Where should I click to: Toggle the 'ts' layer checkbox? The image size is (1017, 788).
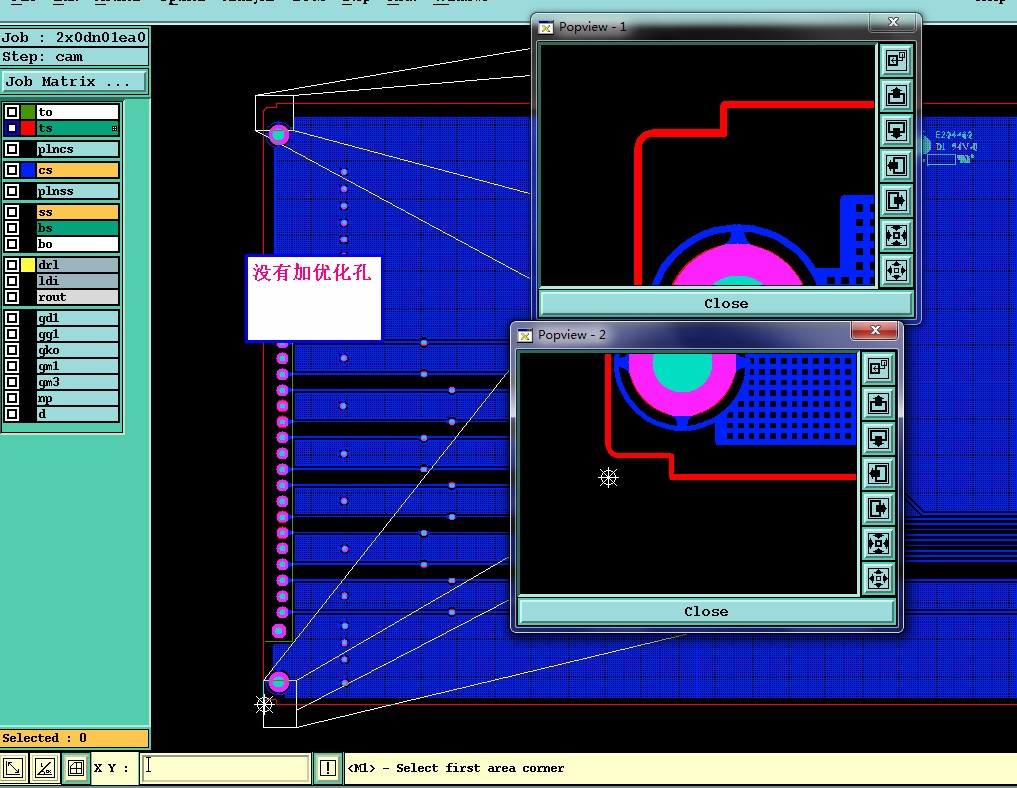12,128
